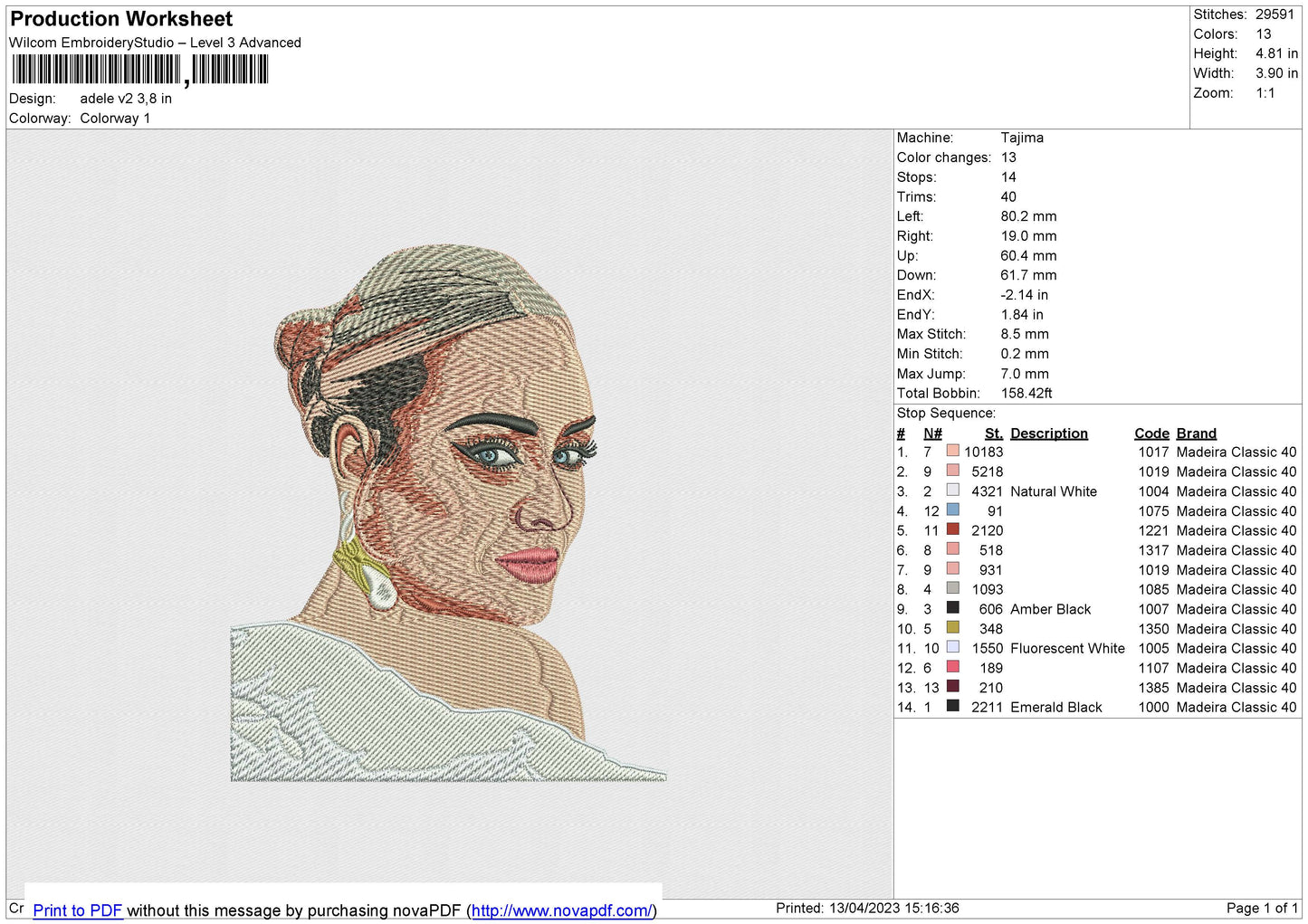Click the 'Stop Sequence:' heading
The height and width of the screenshot is (924, 1308).
946,414
